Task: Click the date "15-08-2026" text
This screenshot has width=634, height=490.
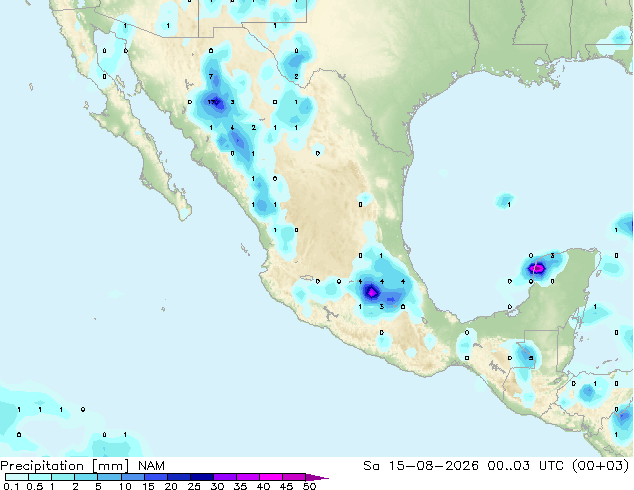Action: 433,466
